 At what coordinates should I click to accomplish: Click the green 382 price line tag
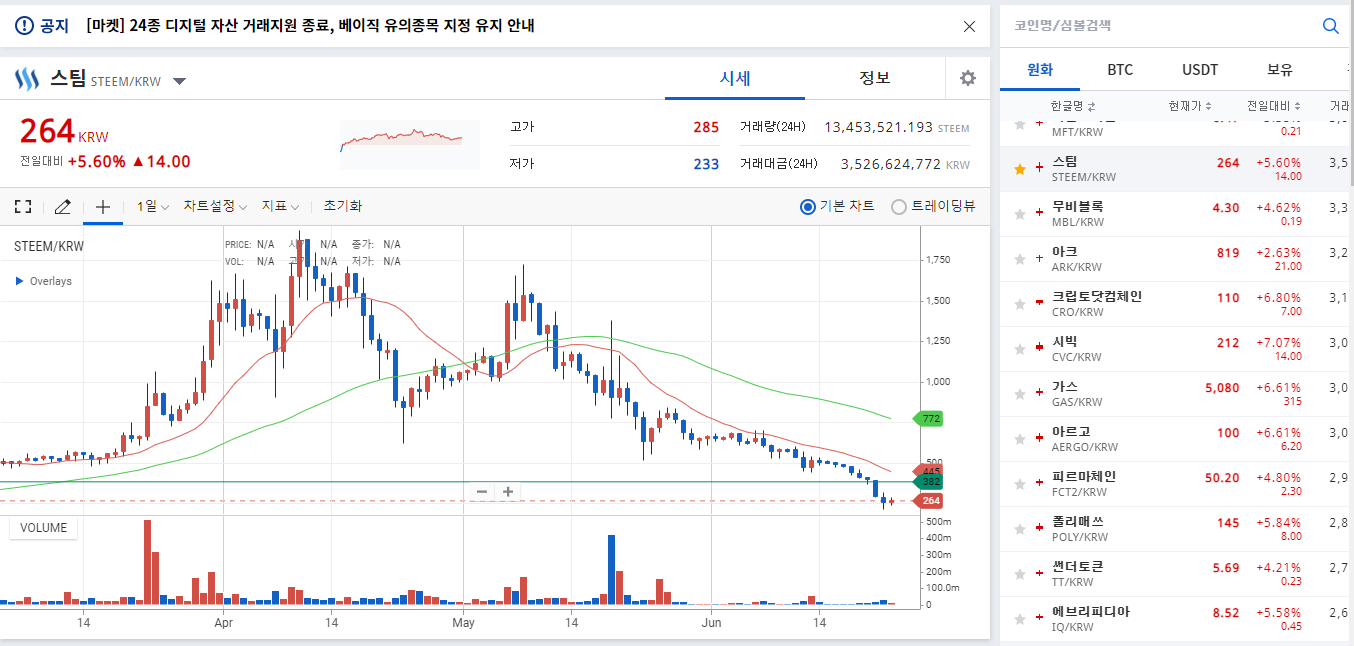928,482
